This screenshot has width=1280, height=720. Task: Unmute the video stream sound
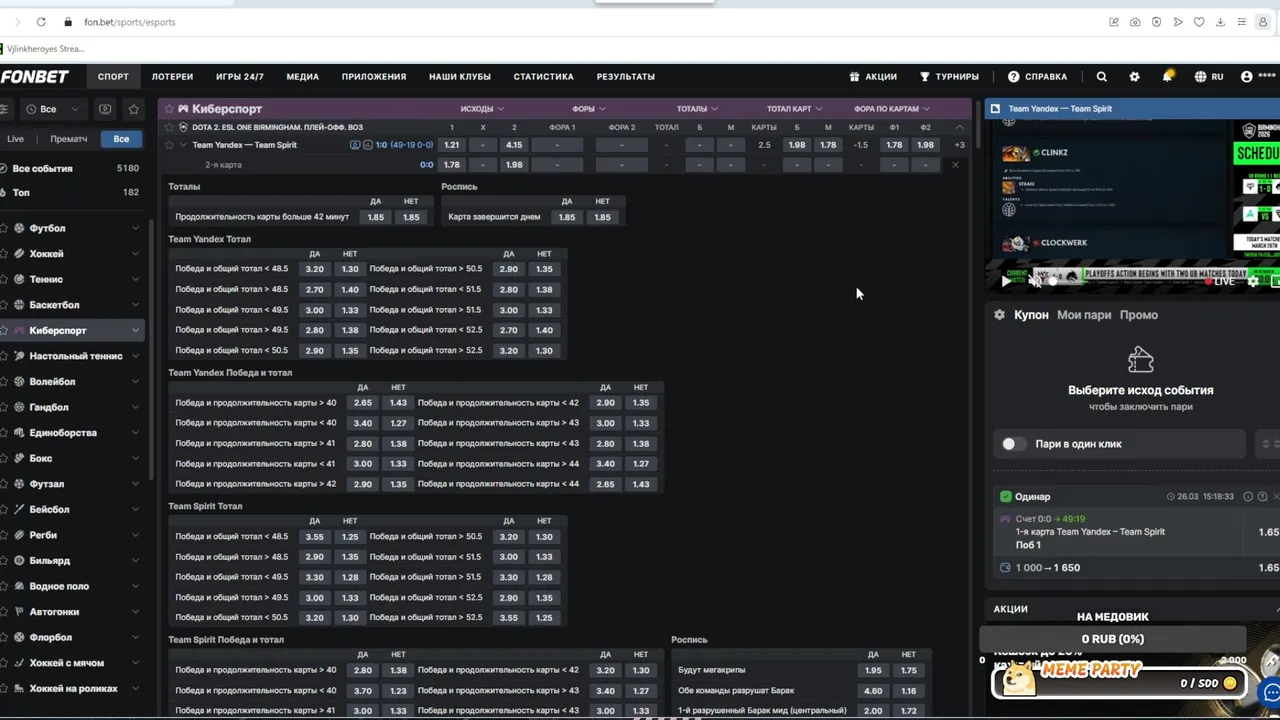[1035, 281]
